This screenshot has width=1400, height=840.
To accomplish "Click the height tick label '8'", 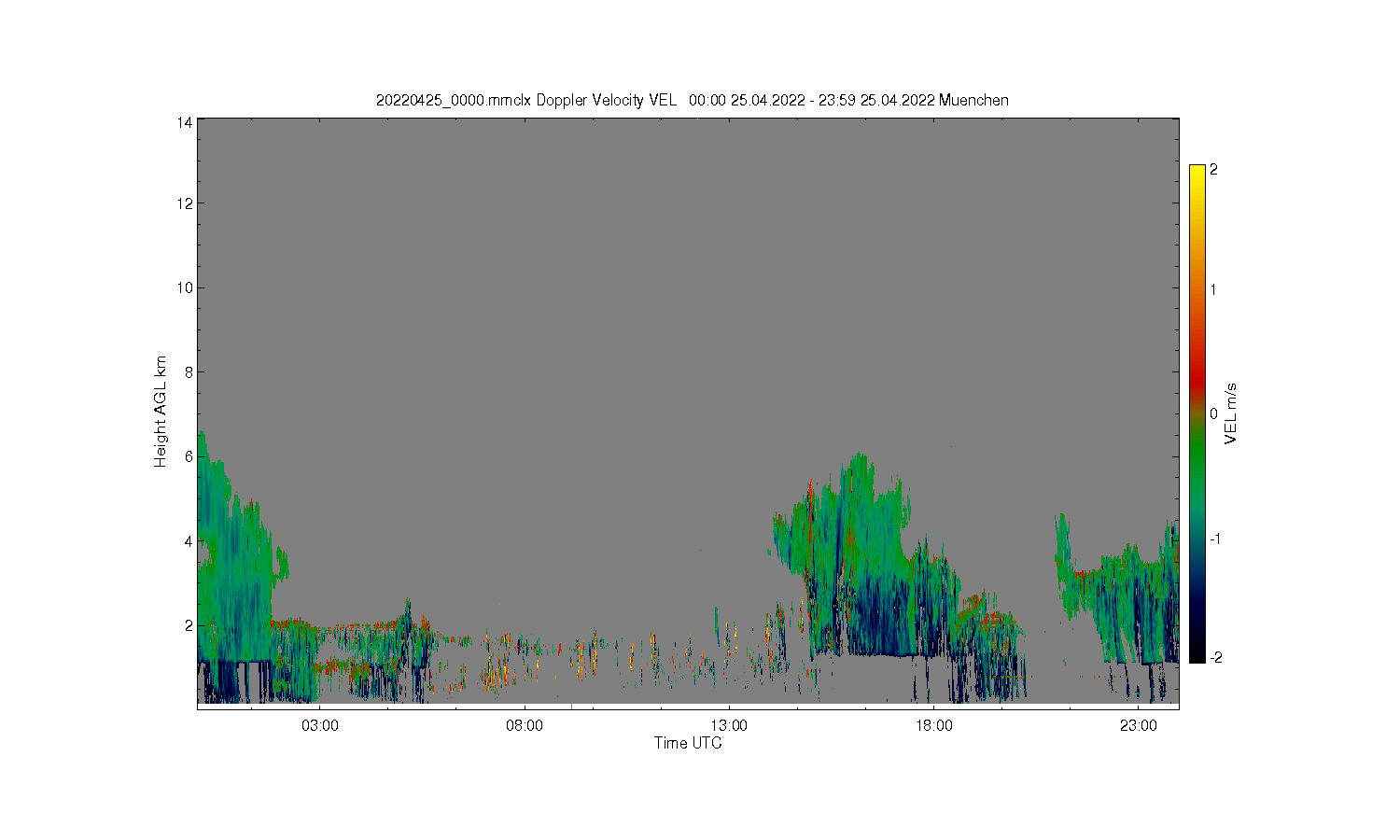I will click(x=189, y=372).
